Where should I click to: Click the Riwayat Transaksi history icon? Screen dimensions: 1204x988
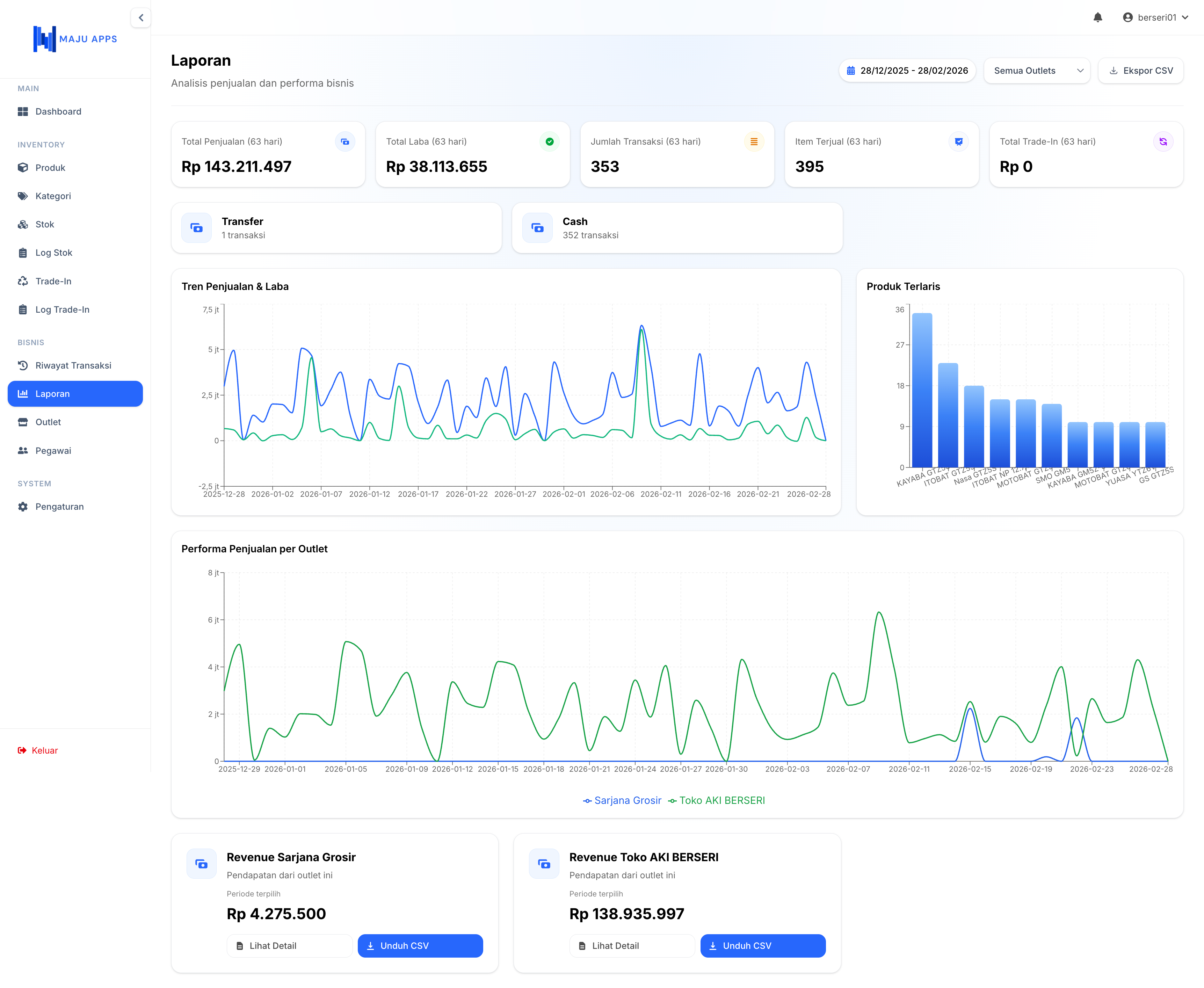(x=23, y=365)
